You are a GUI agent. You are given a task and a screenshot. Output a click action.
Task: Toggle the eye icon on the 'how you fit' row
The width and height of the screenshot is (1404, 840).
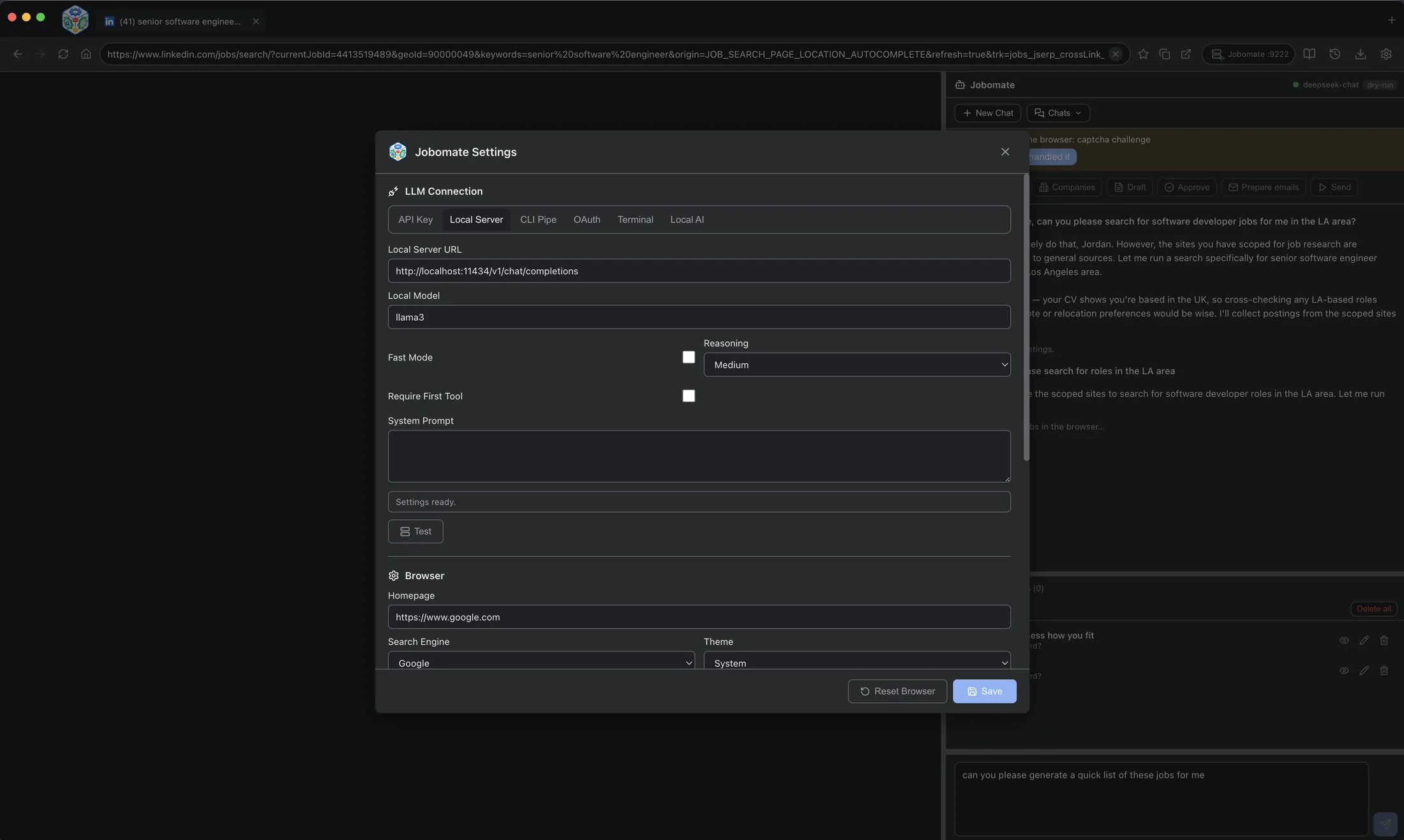1344,640
